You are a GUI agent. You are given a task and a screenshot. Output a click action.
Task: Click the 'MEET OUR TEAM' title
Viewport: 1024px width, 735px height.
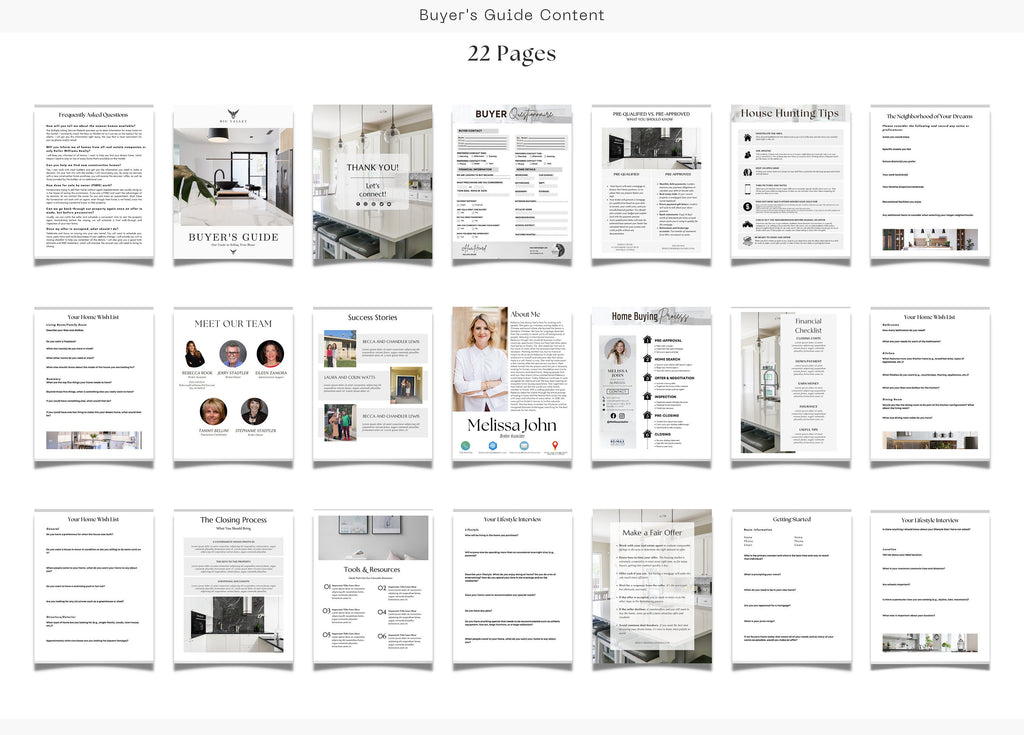coord(233,323)
